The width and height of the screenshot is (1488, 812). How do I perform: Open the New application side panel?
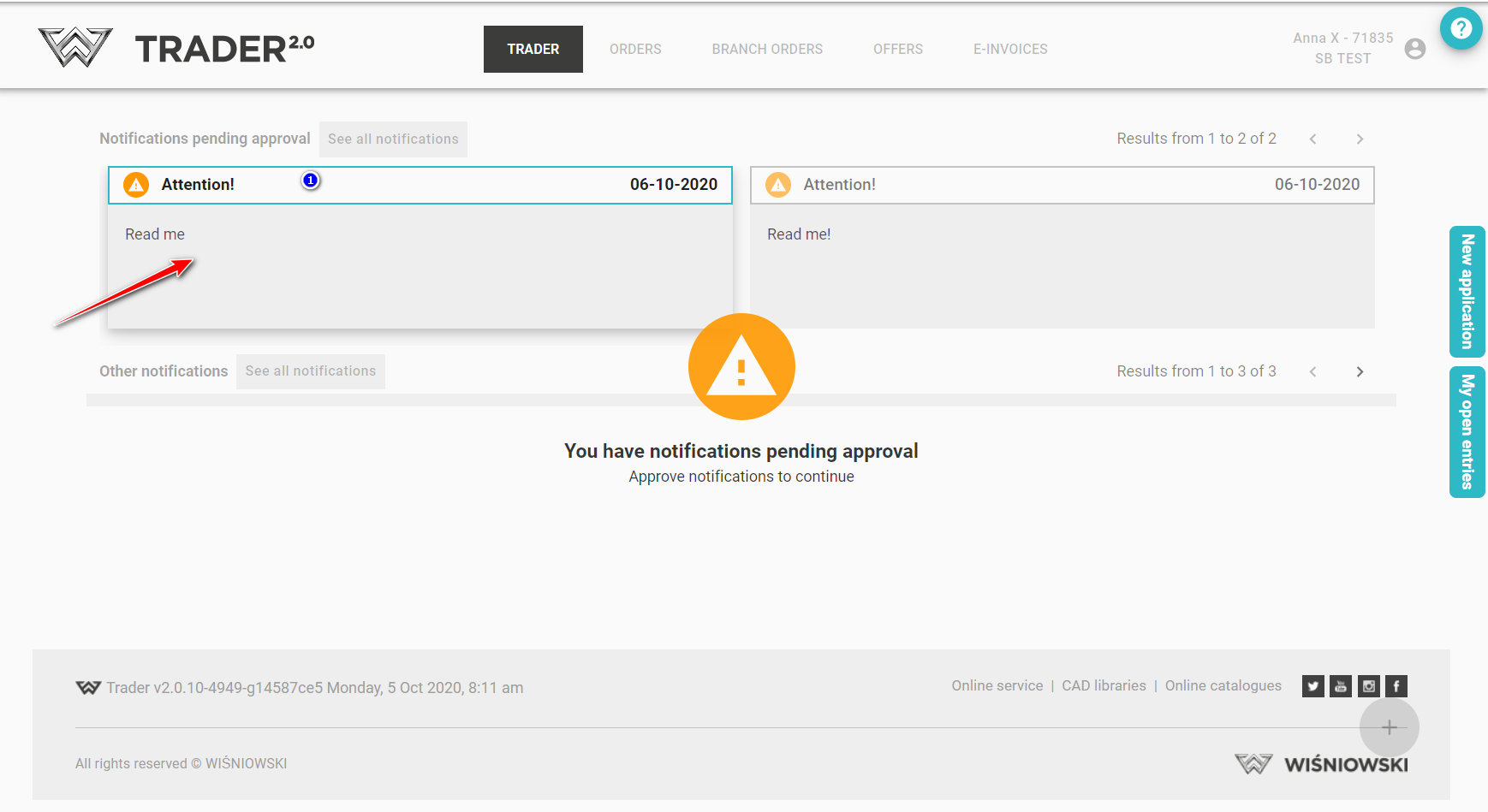(x=1467, y=292)
